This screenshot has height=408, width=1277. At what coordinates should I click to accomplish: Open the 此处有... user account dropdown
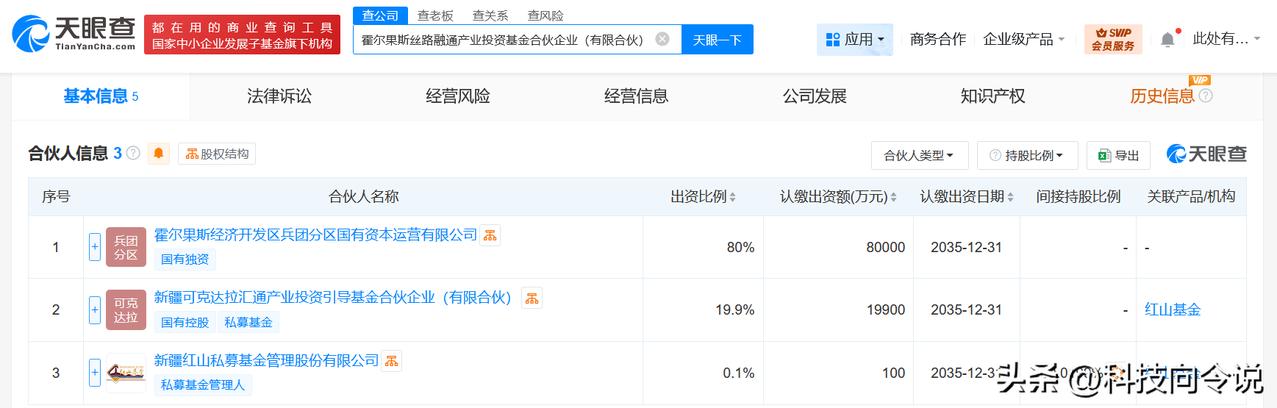point(1227,39)
